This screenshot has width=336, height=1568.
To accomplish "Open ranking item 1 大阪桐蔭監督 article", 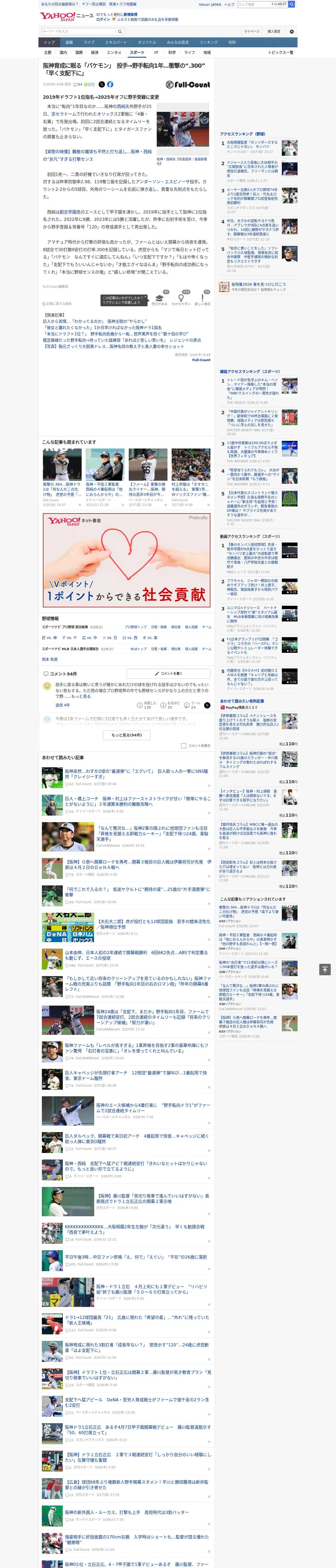I will [x=253, y=145].
